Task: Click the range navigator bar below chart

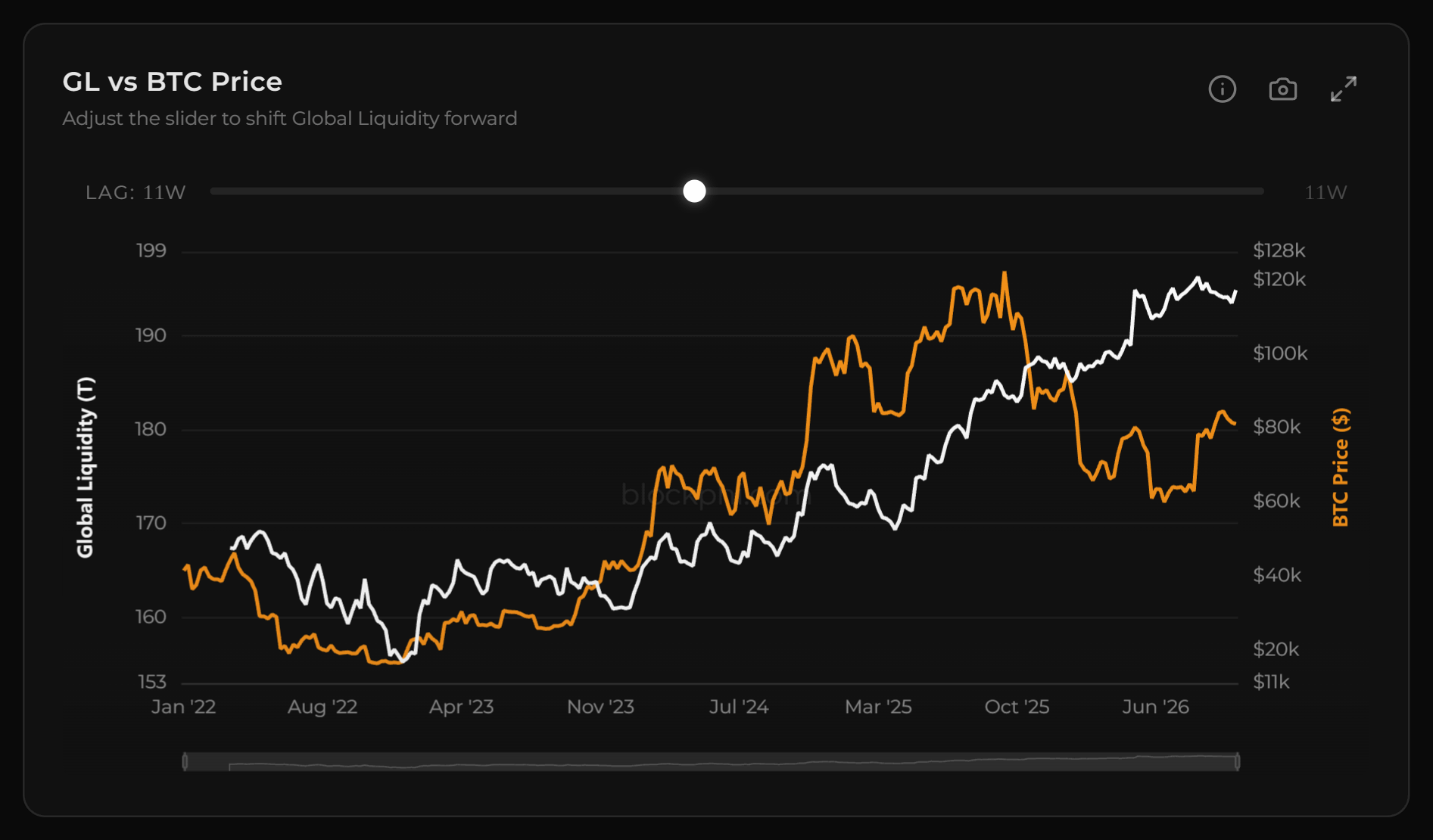Action: point(711,761)
